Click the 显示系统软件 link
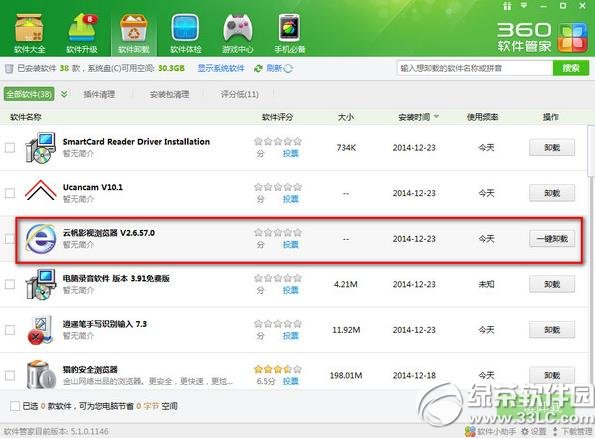This screenshot has width=595, height=438. pyautogui.click(x=221, y=68)
